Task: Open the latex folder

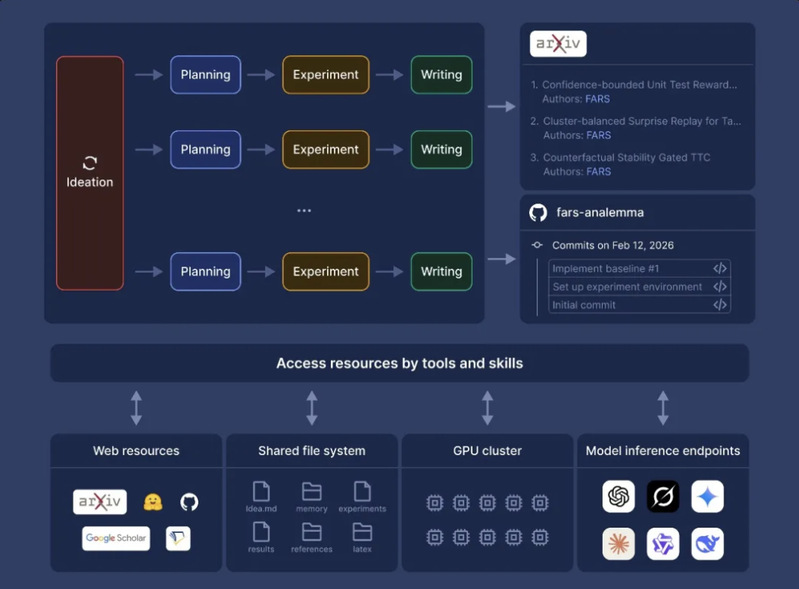Action: (x=362, y=532)
